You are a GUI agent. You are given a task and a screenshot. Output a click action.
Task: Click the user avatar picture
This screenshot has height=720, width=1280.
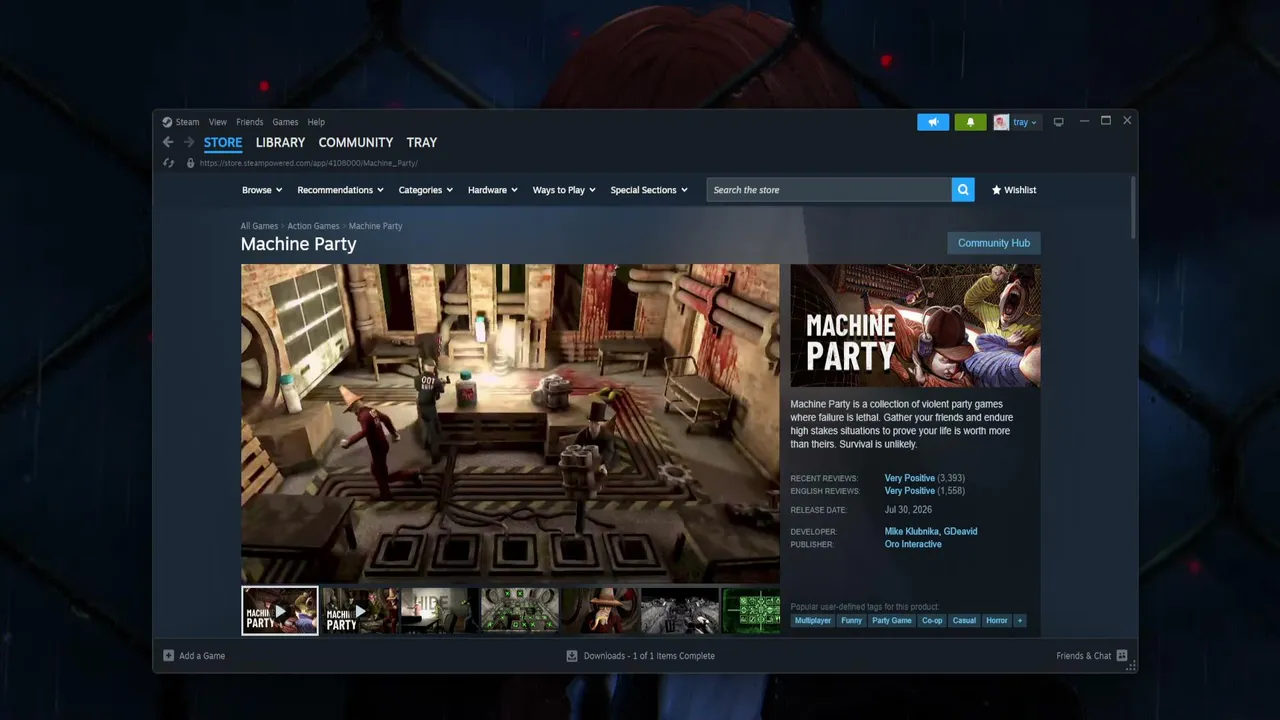click(1001, 122)
